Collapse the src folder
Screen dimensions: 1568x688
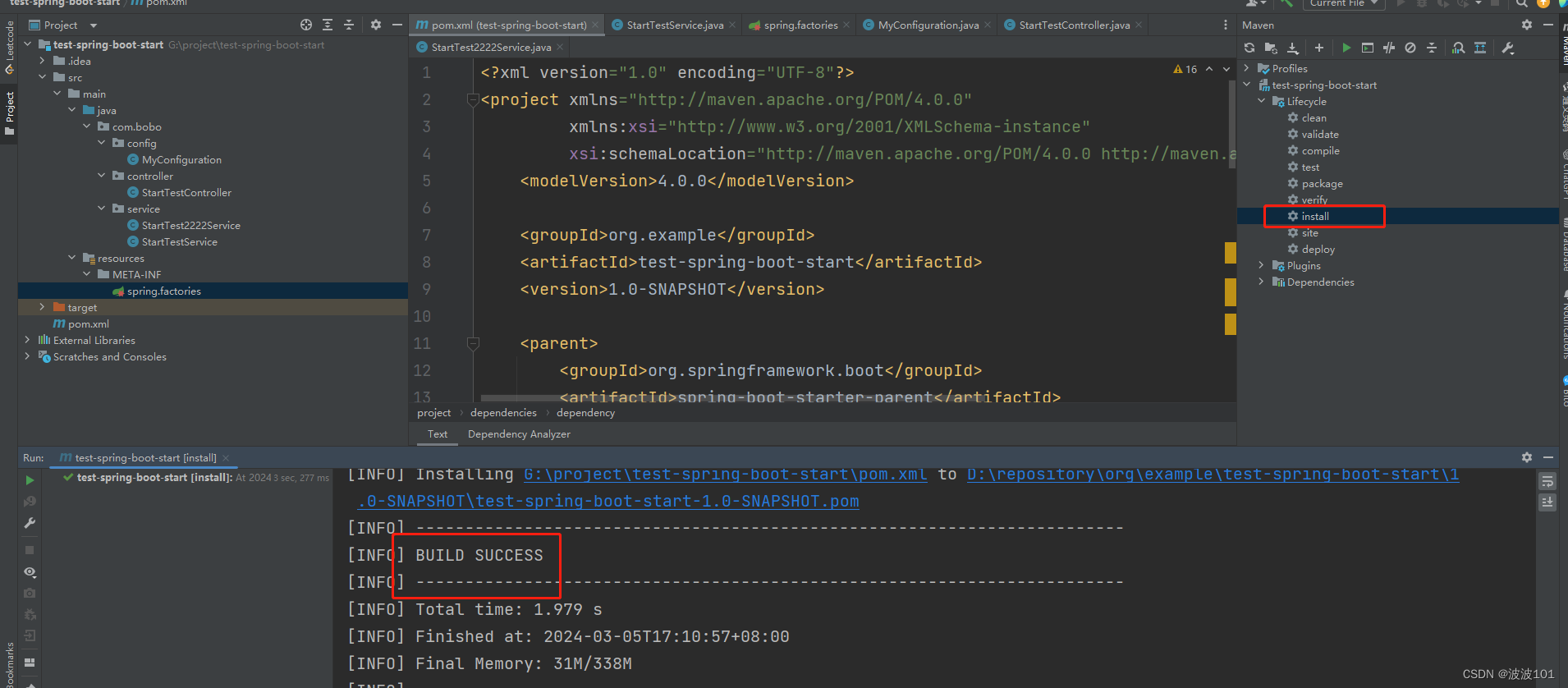(43, 77)
